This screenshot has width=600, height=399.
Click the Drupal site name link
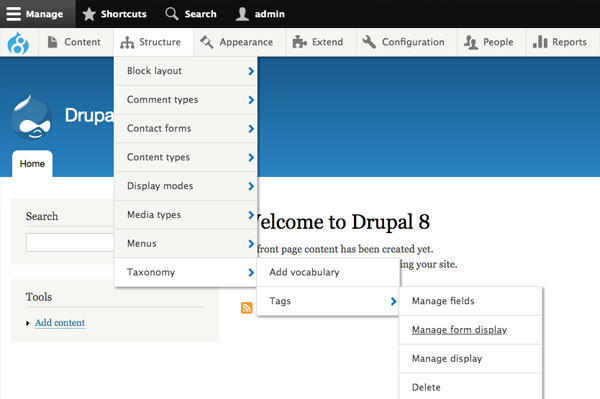coord(89,115)
